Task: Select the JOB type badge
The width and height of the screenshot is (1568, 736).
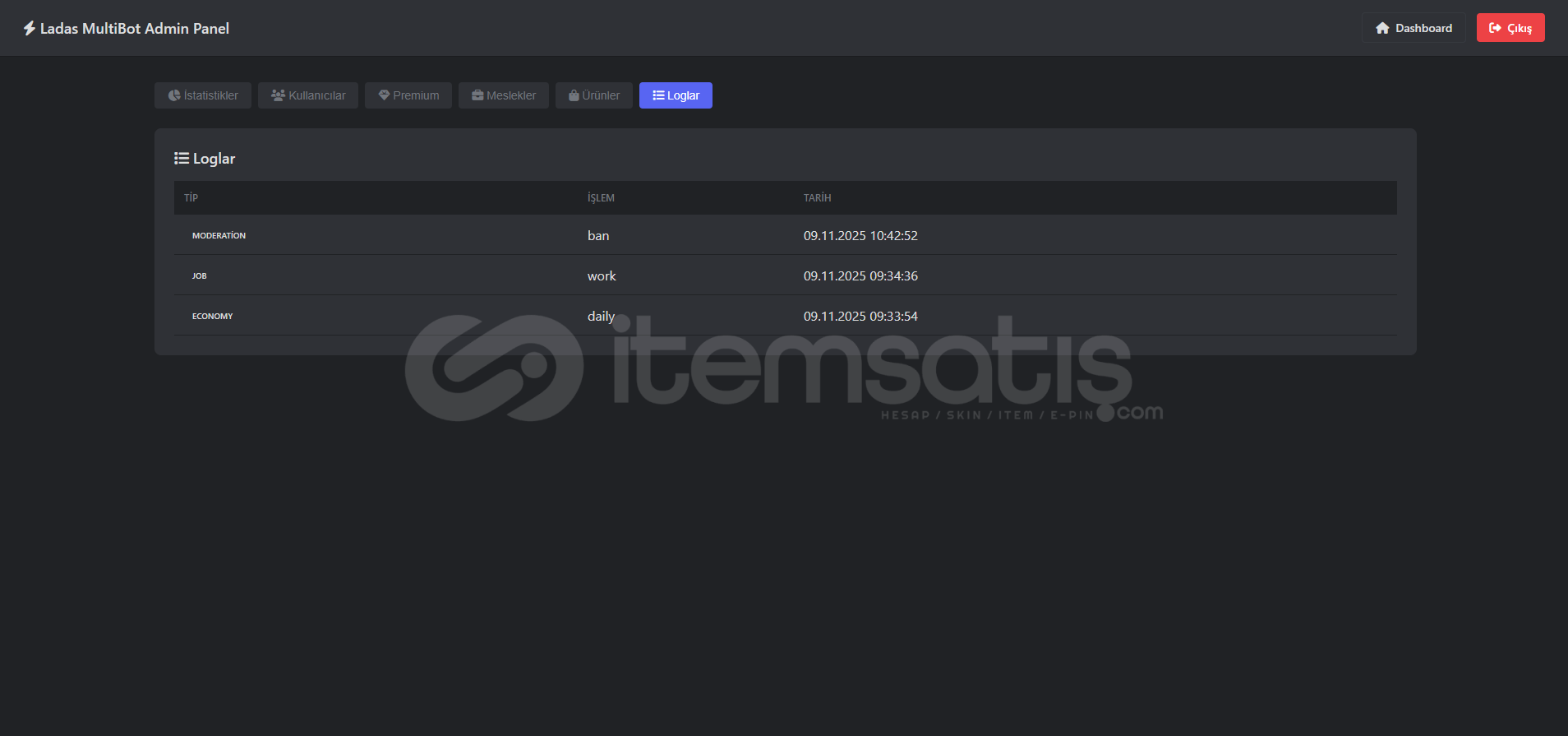Action: coord(200,276)
